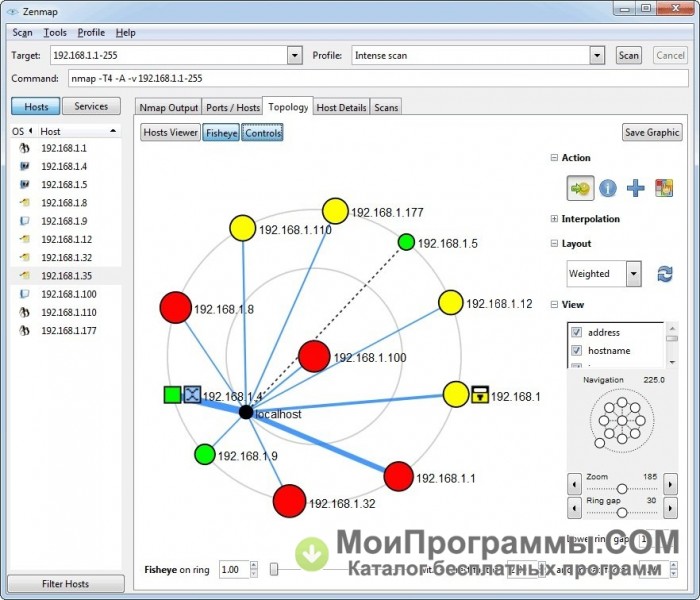
Task: Click the green node 192.168.1.9
Action: (205, 454)
